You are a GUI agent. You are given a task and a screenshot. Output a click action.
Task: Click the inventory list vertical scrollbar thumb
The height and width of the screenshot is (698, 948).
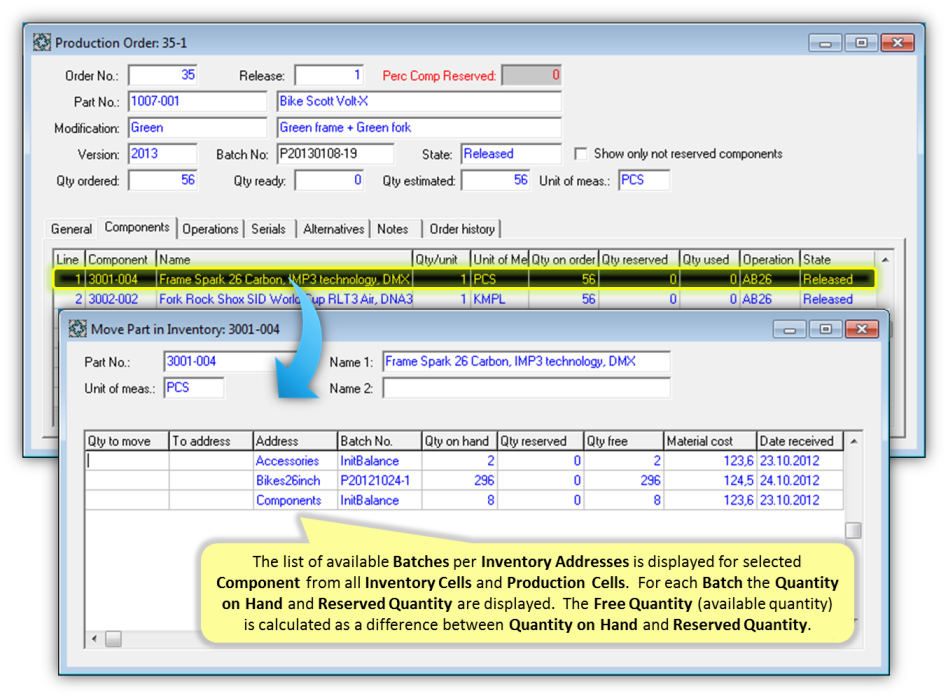click(x=853, y=530)
